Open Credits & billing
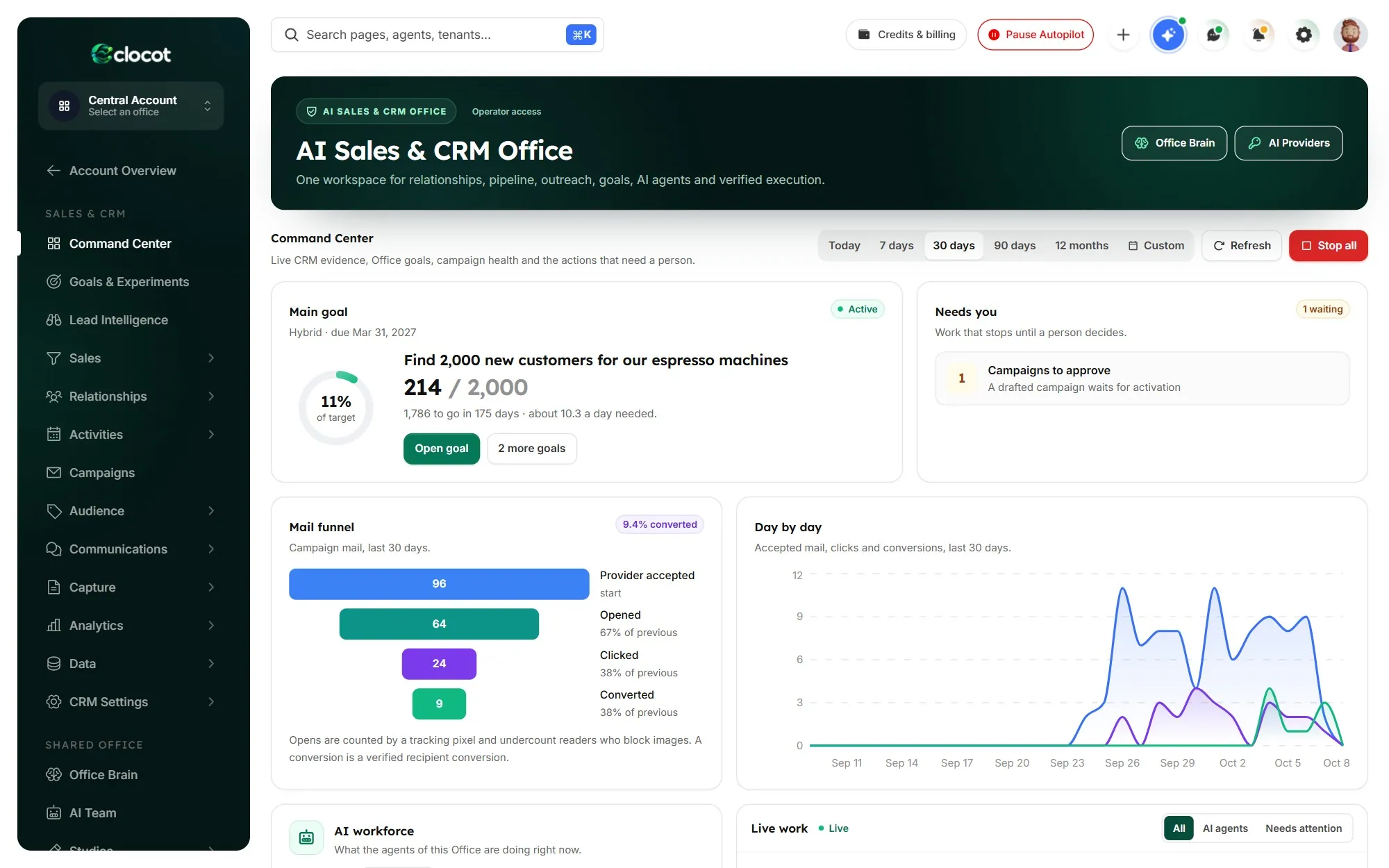 click(906, 35)
